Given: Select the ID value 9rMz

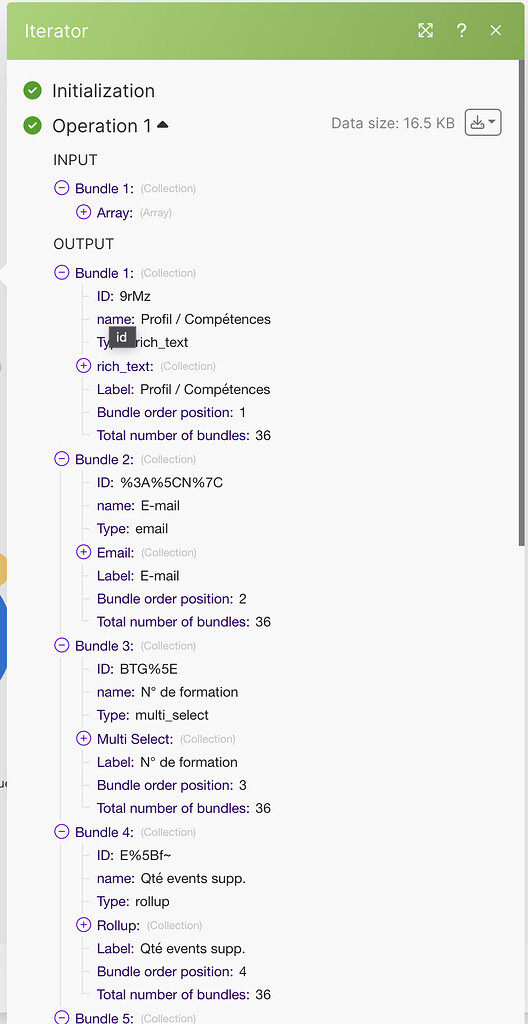Looking at the screenshot, I should [x=135, y=296].
